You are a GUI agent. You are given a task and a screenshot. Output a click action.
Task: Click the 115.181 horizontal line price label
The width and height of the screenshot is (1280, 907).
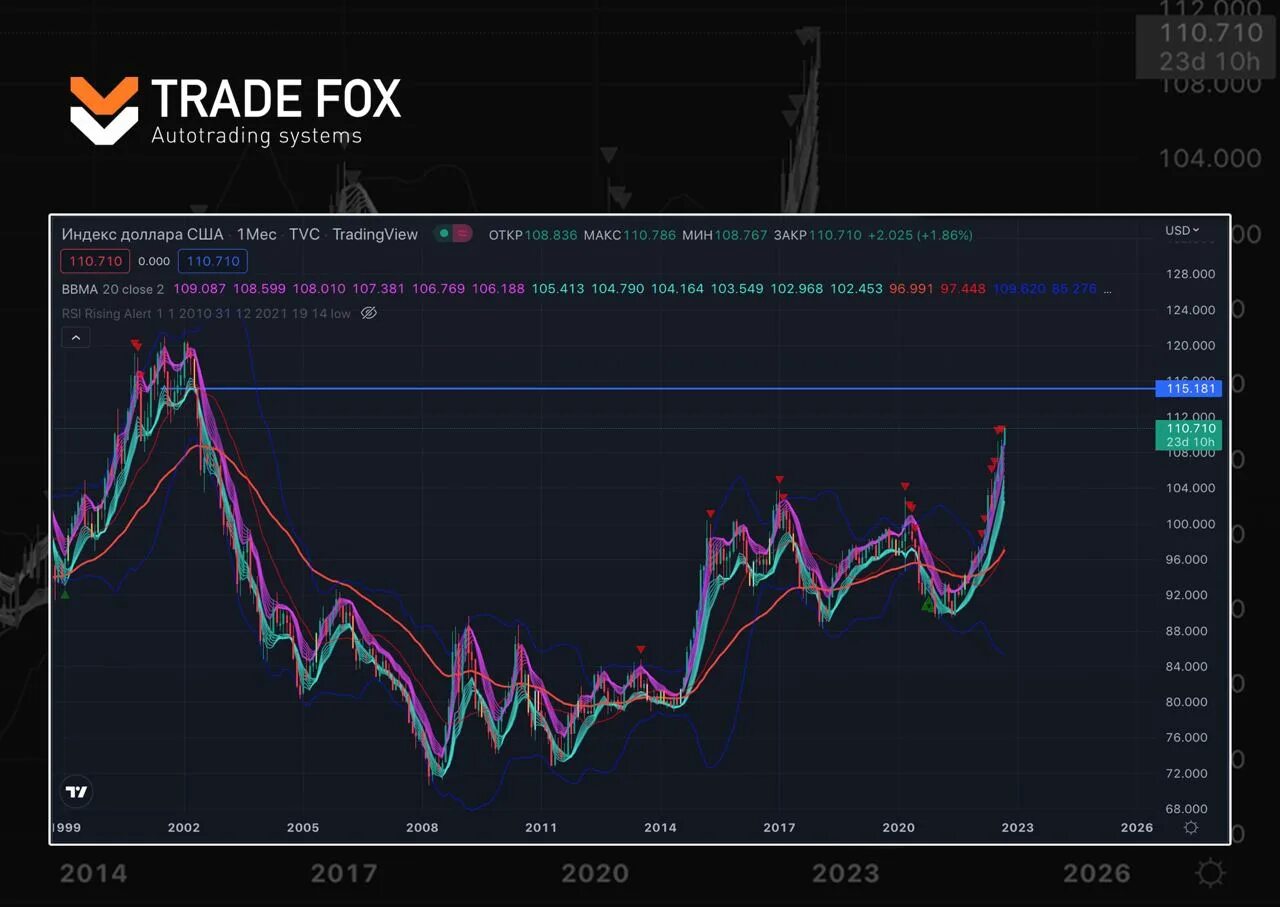[x=1187, y=388]
